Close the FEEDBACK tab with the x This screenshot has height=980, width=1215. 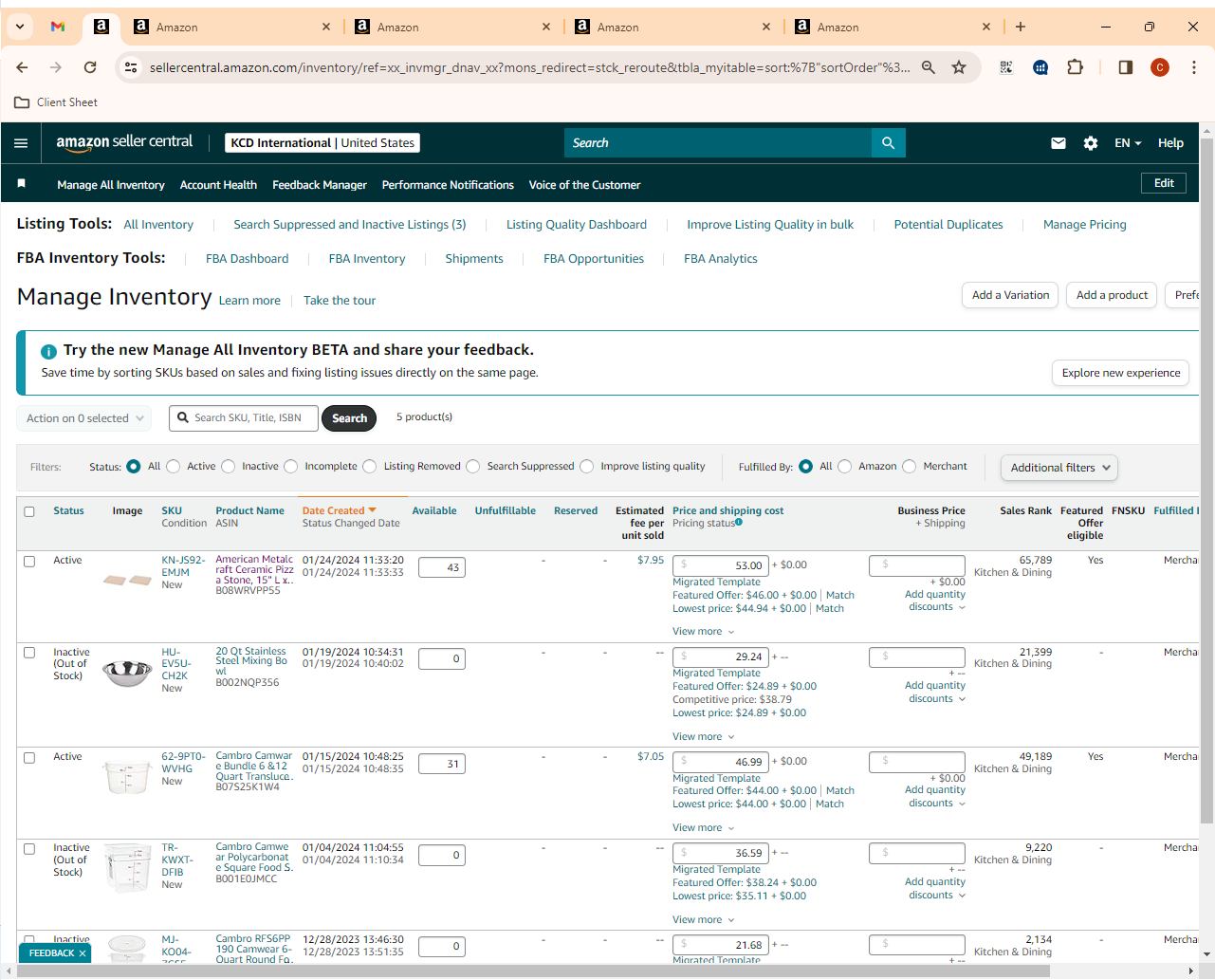[x=83, y=953]
